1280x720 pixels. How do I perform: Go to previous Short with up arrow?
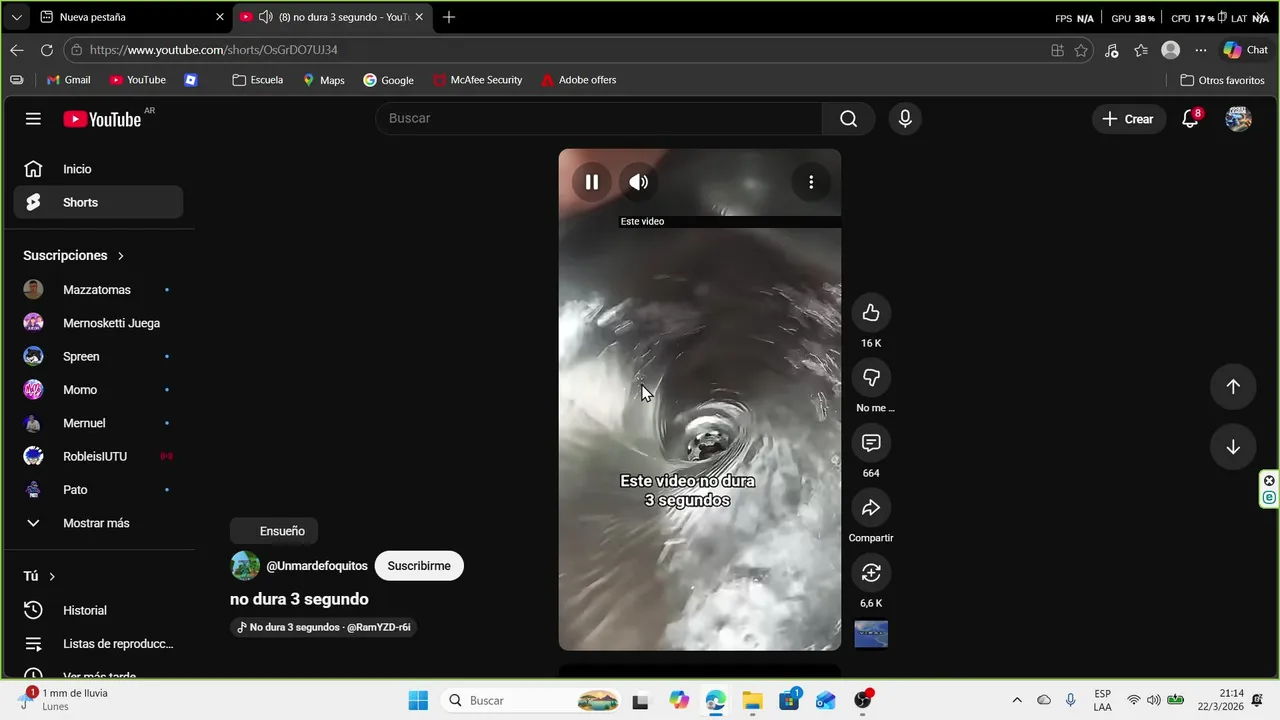tap(1233, 387)
